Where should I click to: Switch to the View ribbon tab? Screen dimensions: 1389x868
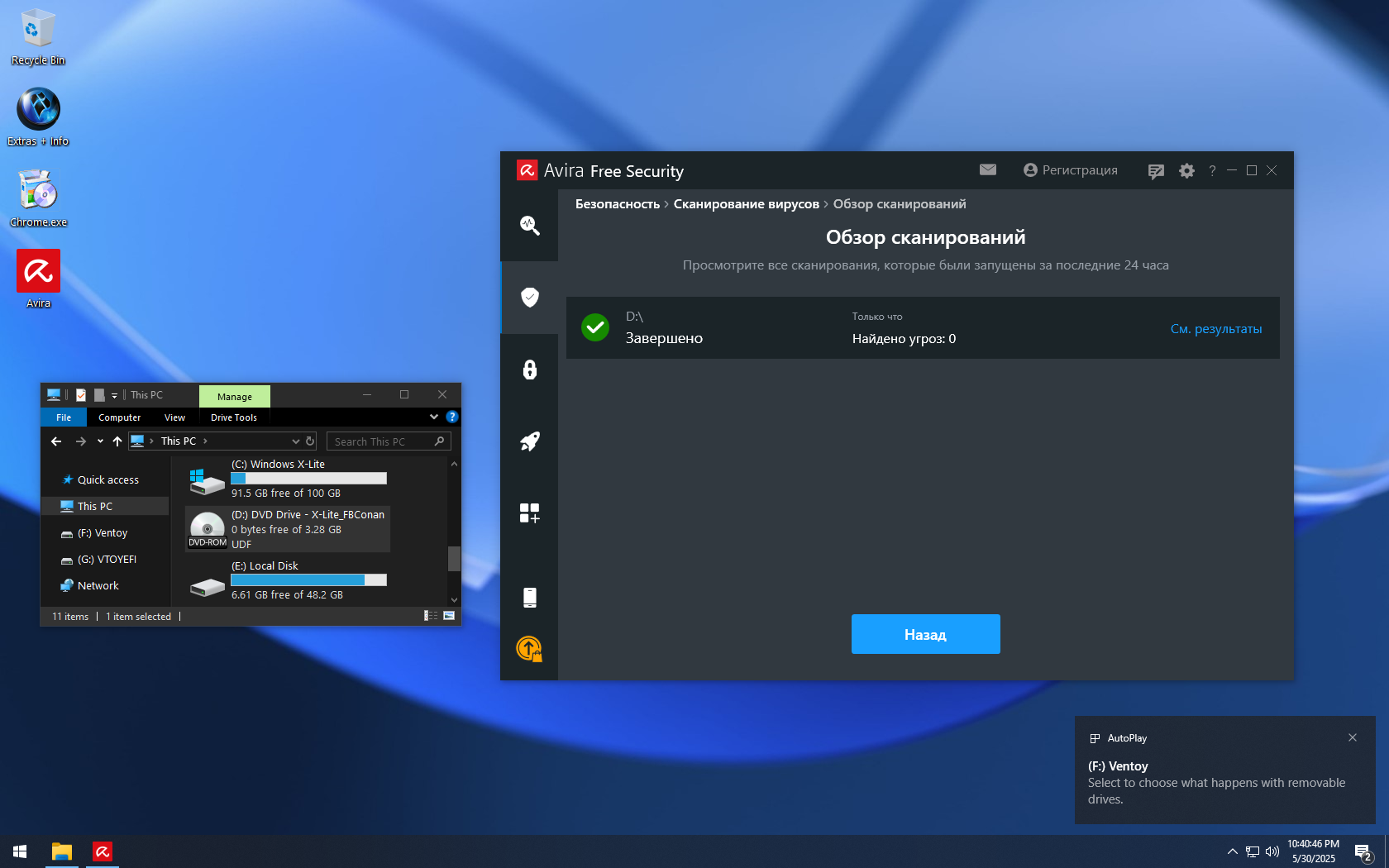click(174, 417)
